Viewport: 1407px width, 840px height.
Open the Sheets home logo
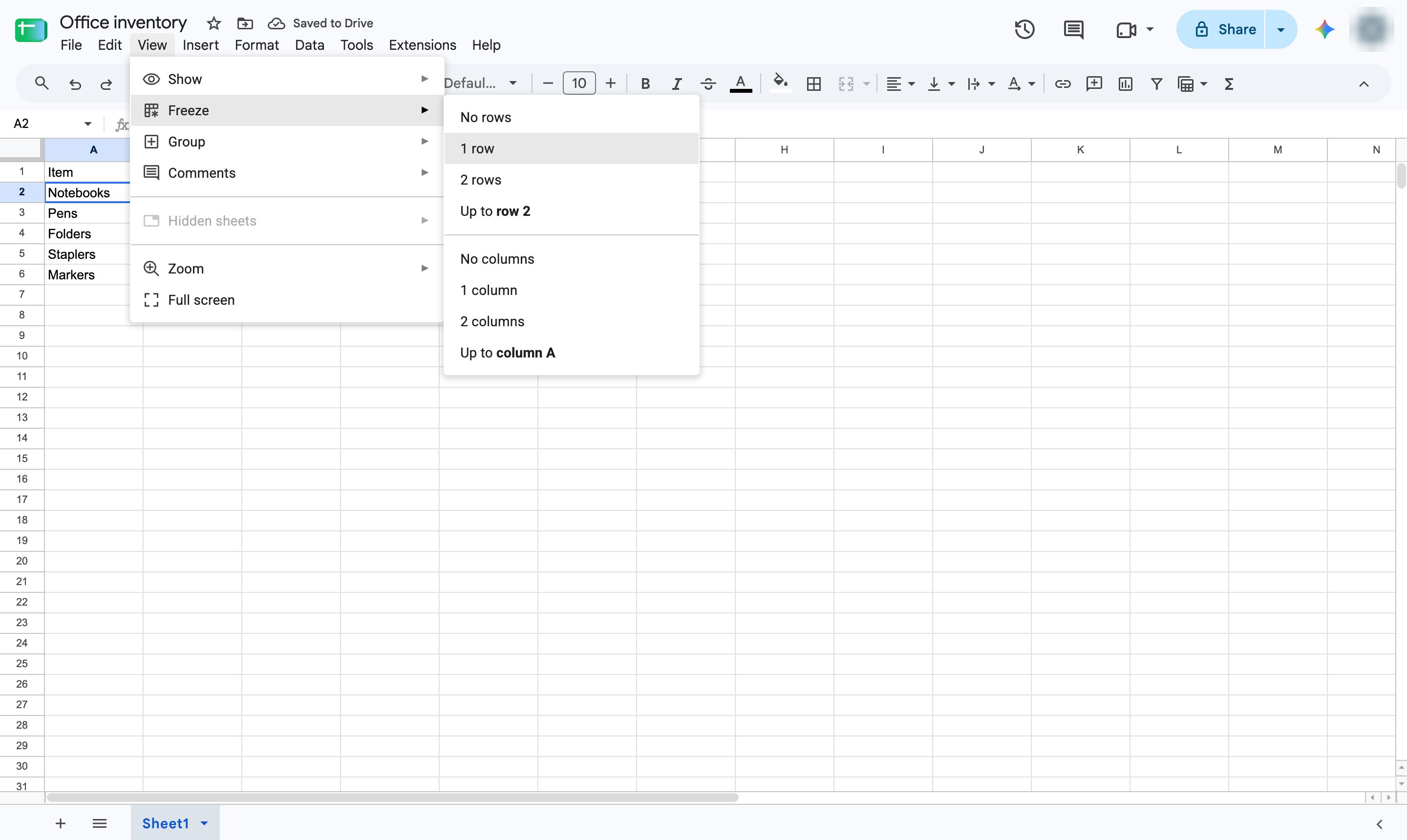pos(31,30)
